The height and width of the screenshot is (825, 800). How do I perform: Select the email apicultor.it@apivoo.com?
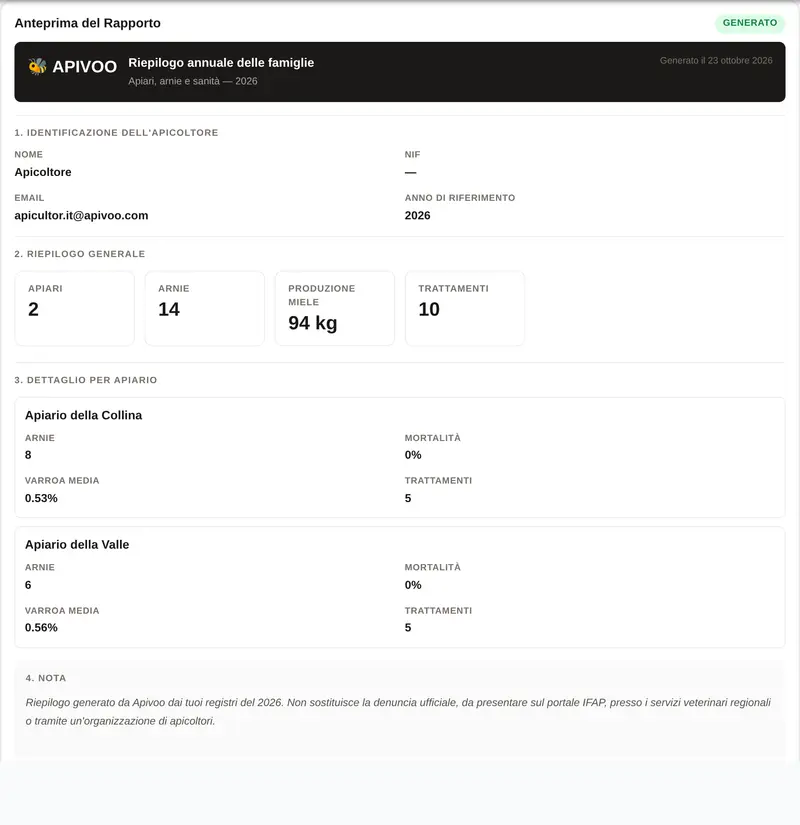pos(82,216)
